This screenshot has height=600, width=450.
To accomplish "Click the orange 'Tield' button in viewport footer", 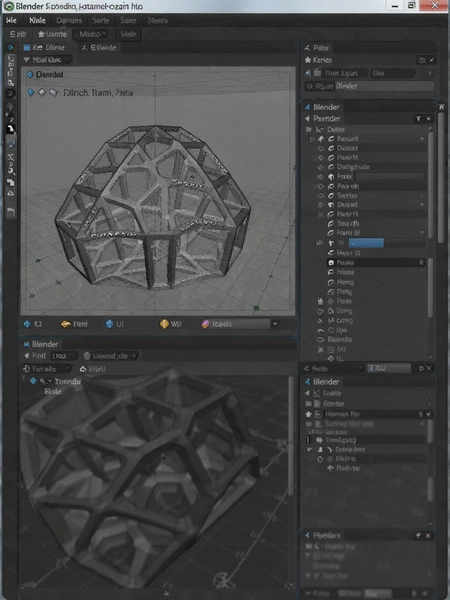I will pos(74,324).
